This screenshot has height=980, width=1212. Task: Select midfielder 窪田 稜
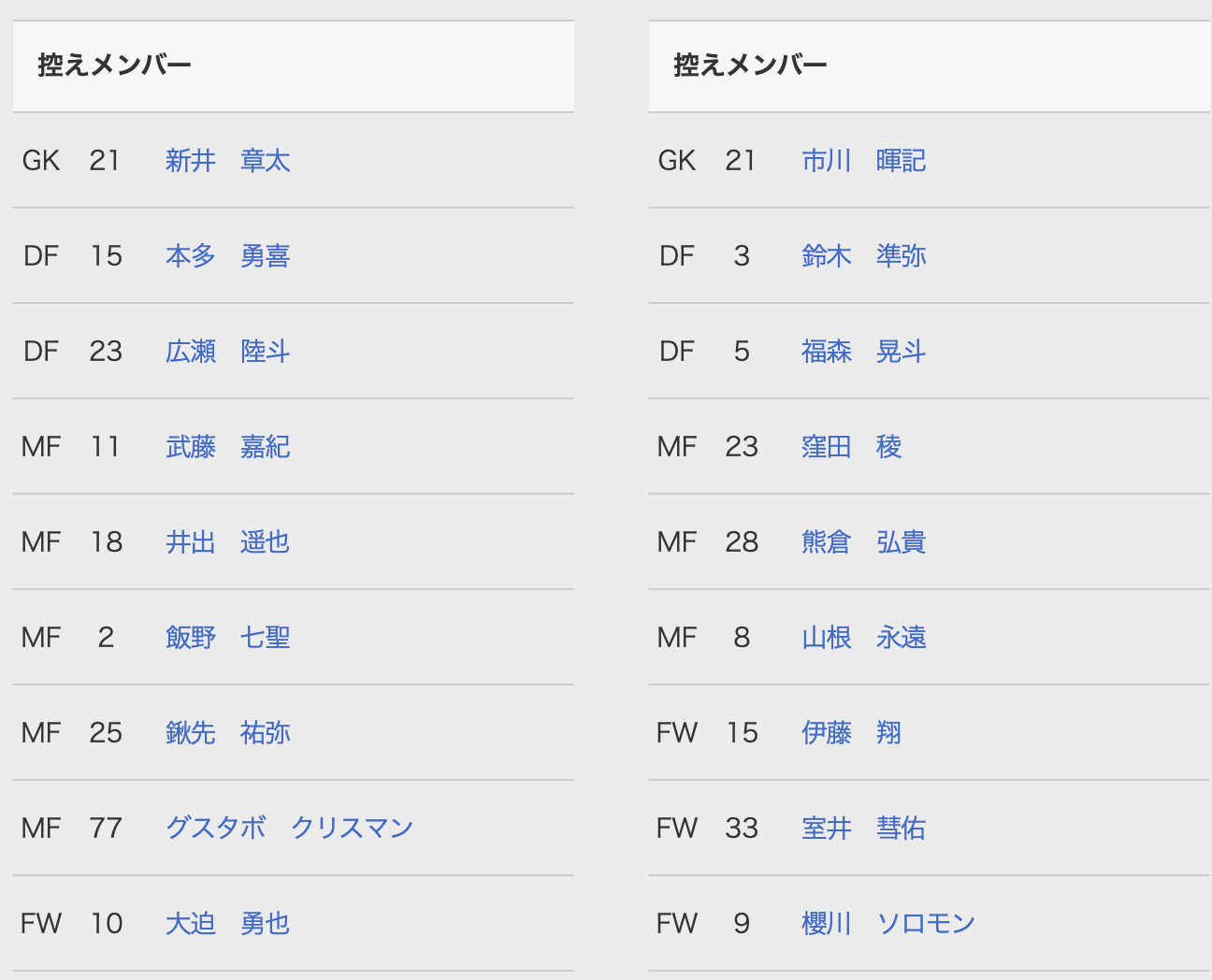point(851,447)
